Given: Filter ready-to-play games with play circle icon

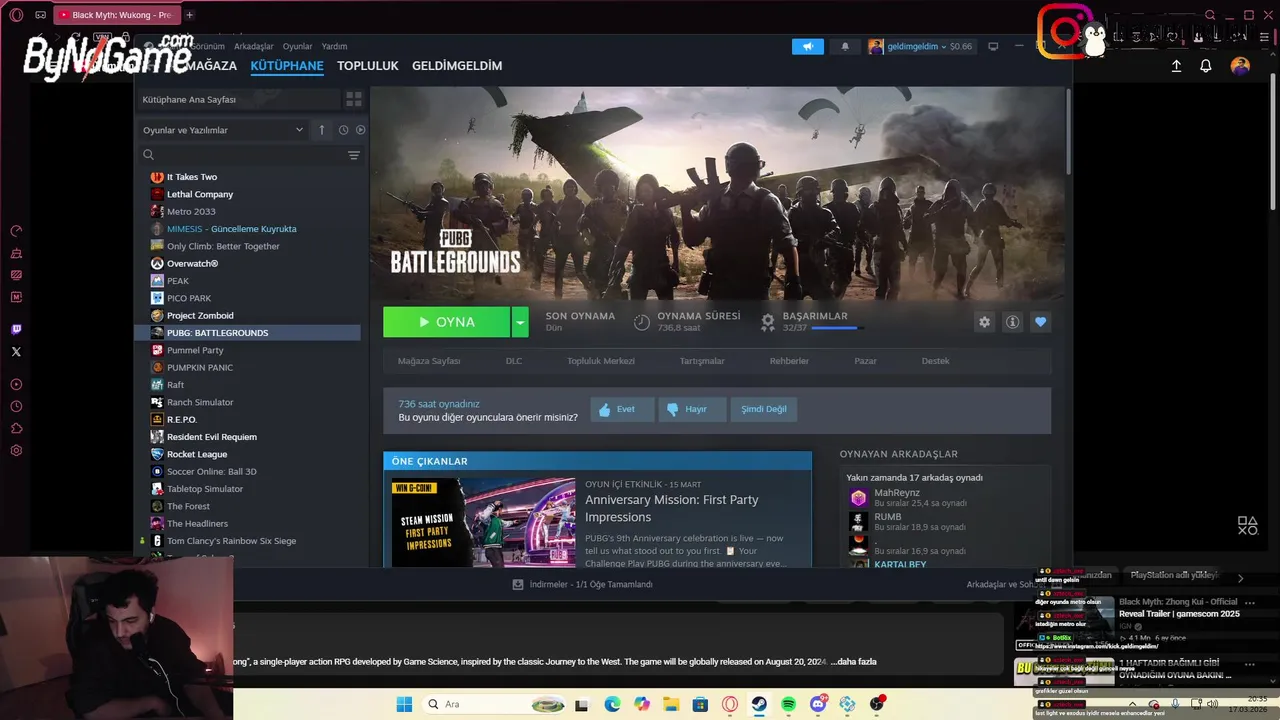Looking at the screenshot, I should [360, 130].
